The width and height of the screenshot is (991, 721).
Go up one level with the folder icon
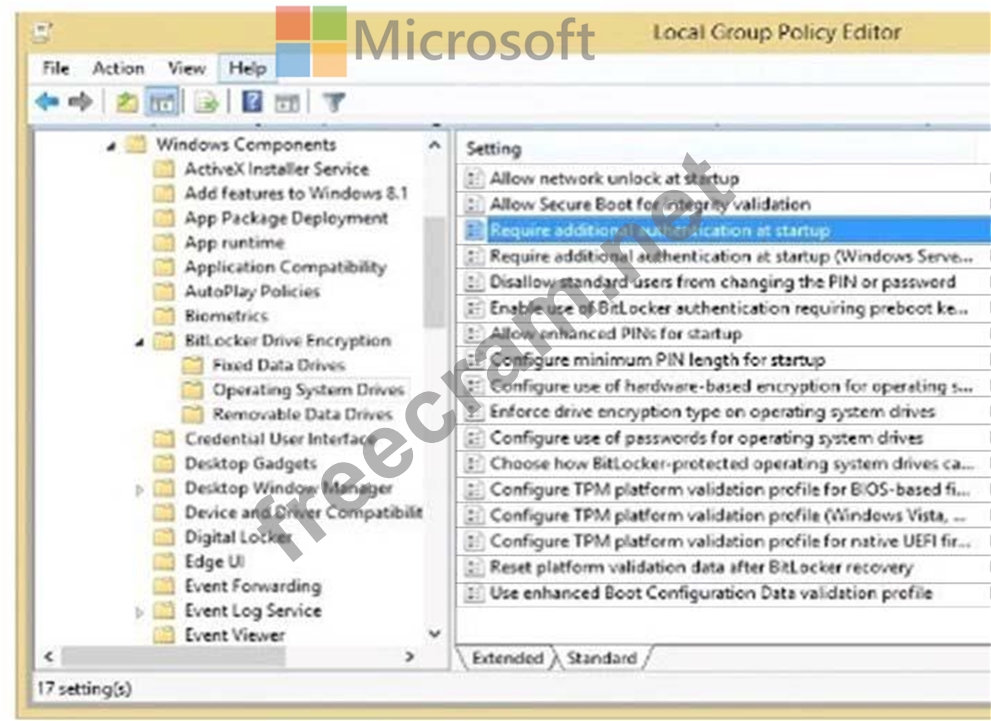(127, 102)
